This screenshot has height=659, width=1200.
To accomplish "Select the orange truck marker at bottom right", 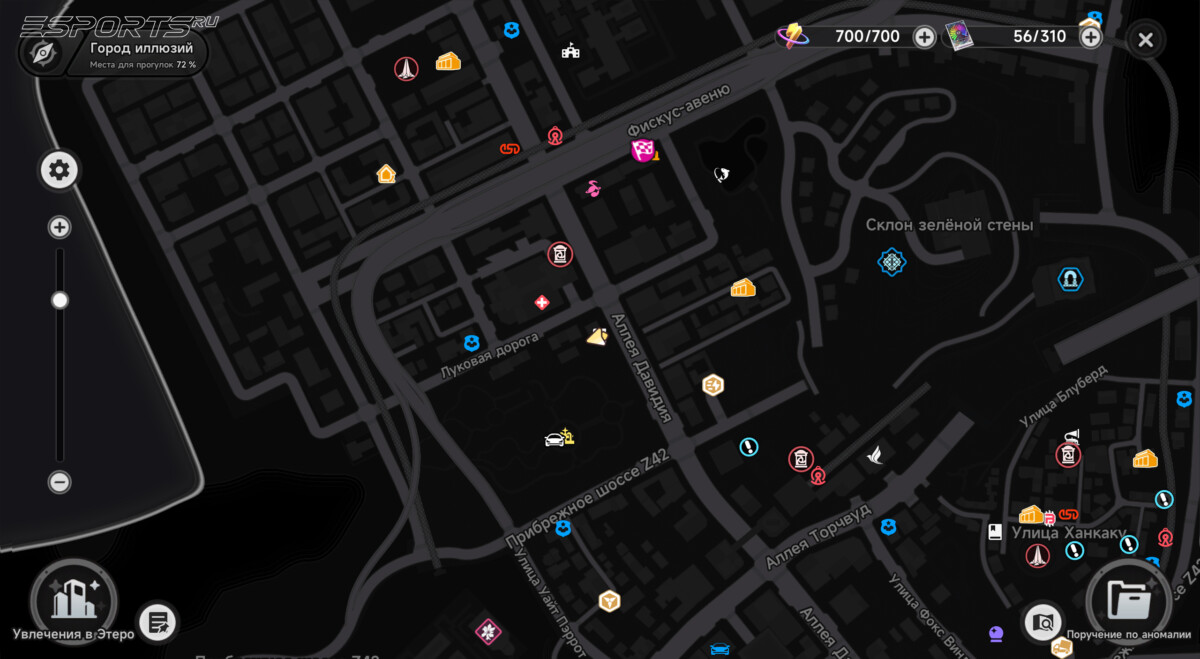I will tap(1062, 649).
